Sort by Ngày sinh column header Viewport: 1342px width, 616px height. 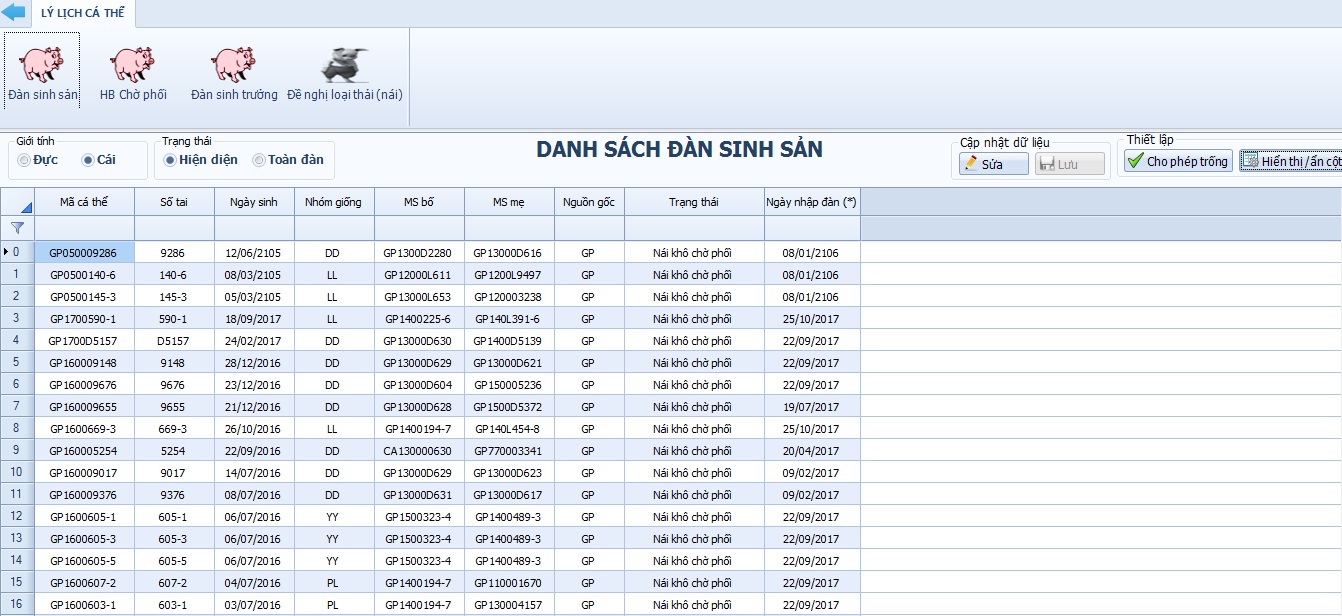[x=254, y=202]
